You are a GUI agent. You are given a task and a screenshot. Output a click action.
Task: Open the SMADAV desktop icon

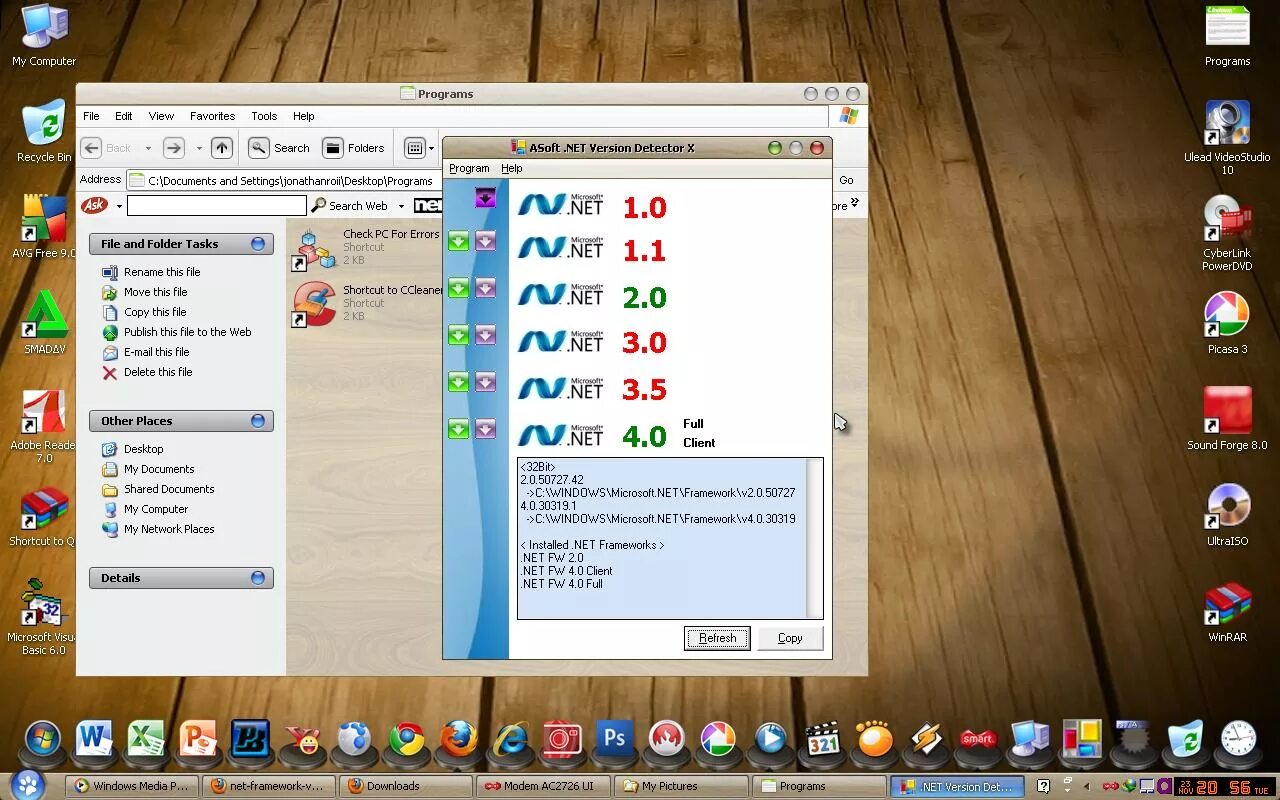click(x=44, y=322)
